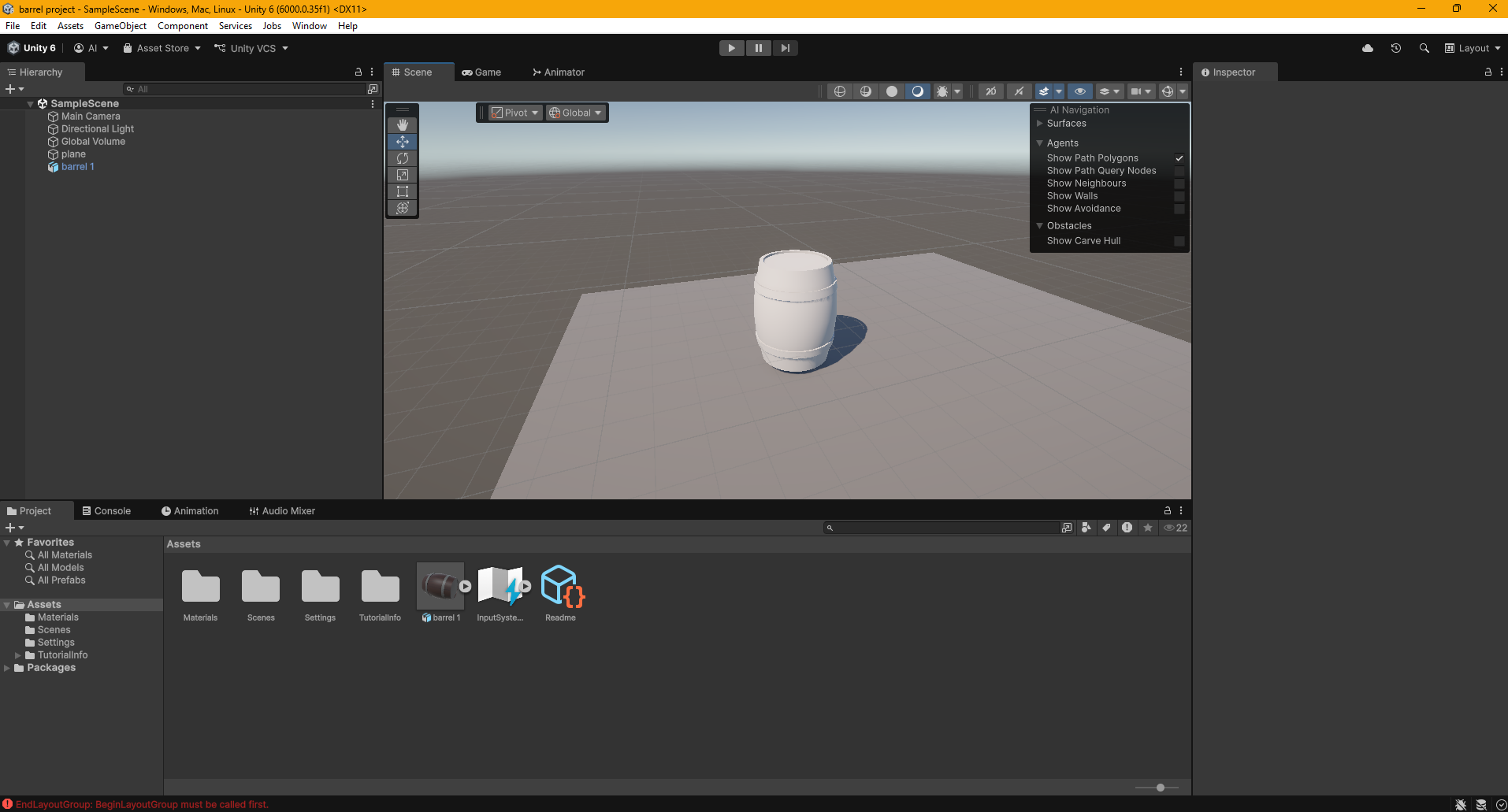The image size is (1508, 812).
Task: Click the Step frame button
Action: pos(786,48)
